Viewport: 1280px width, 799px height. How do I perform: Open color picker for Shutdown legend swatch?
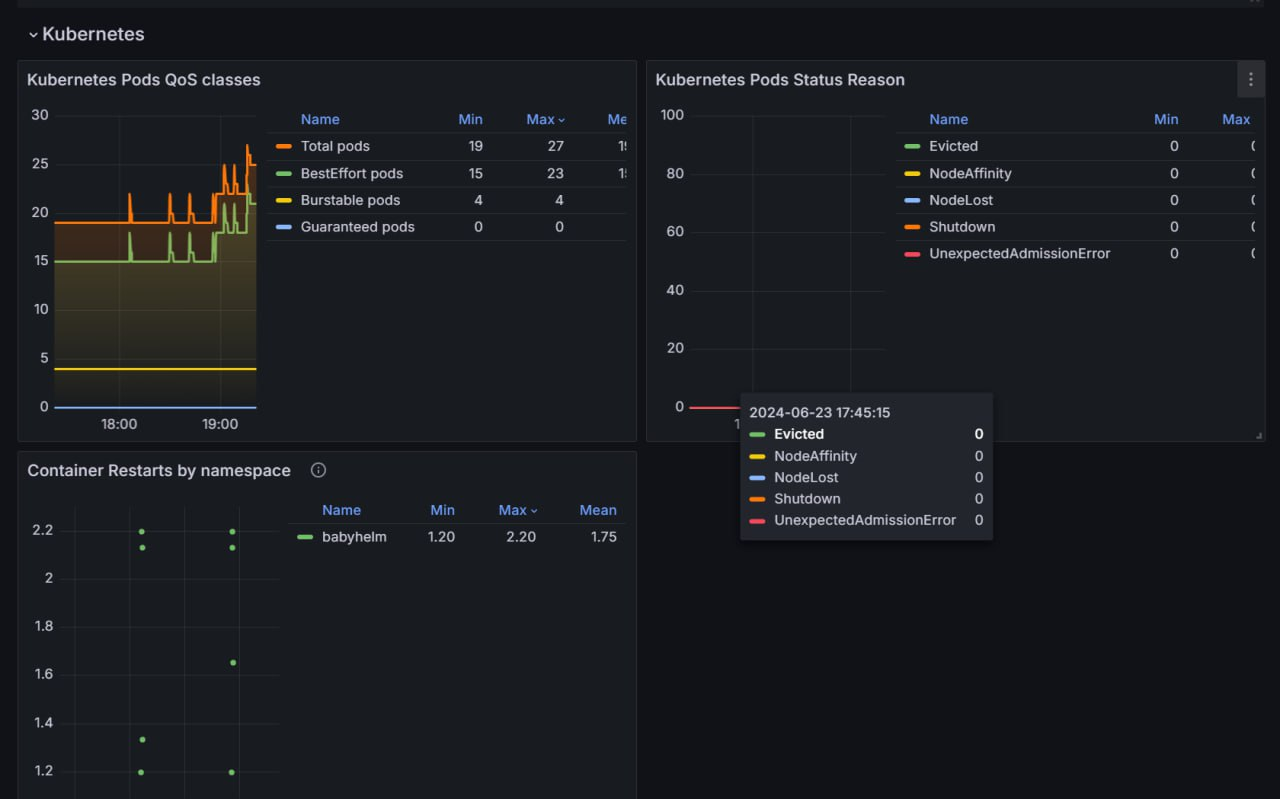tap(912, 227)
